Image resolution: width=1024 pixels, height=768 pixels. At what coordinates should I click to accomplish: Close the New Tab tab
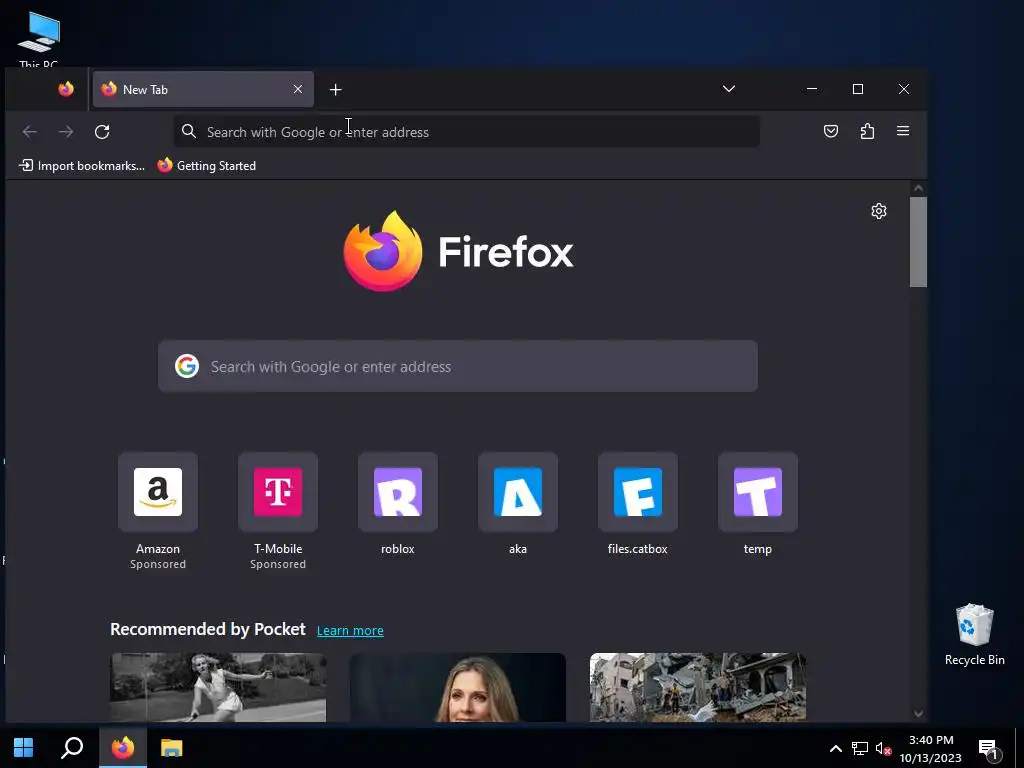pos(298,89)
